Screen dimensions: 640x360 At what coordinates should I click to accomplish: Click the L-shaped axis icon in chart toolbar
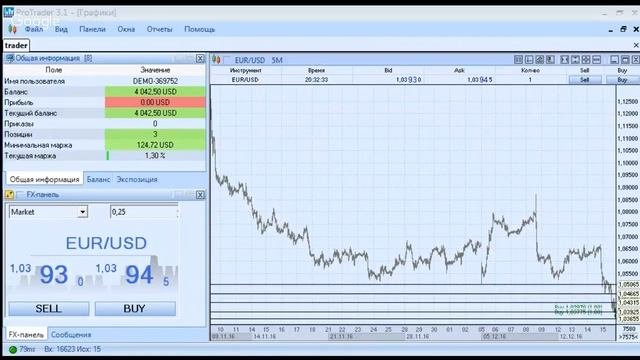(529, 60)
